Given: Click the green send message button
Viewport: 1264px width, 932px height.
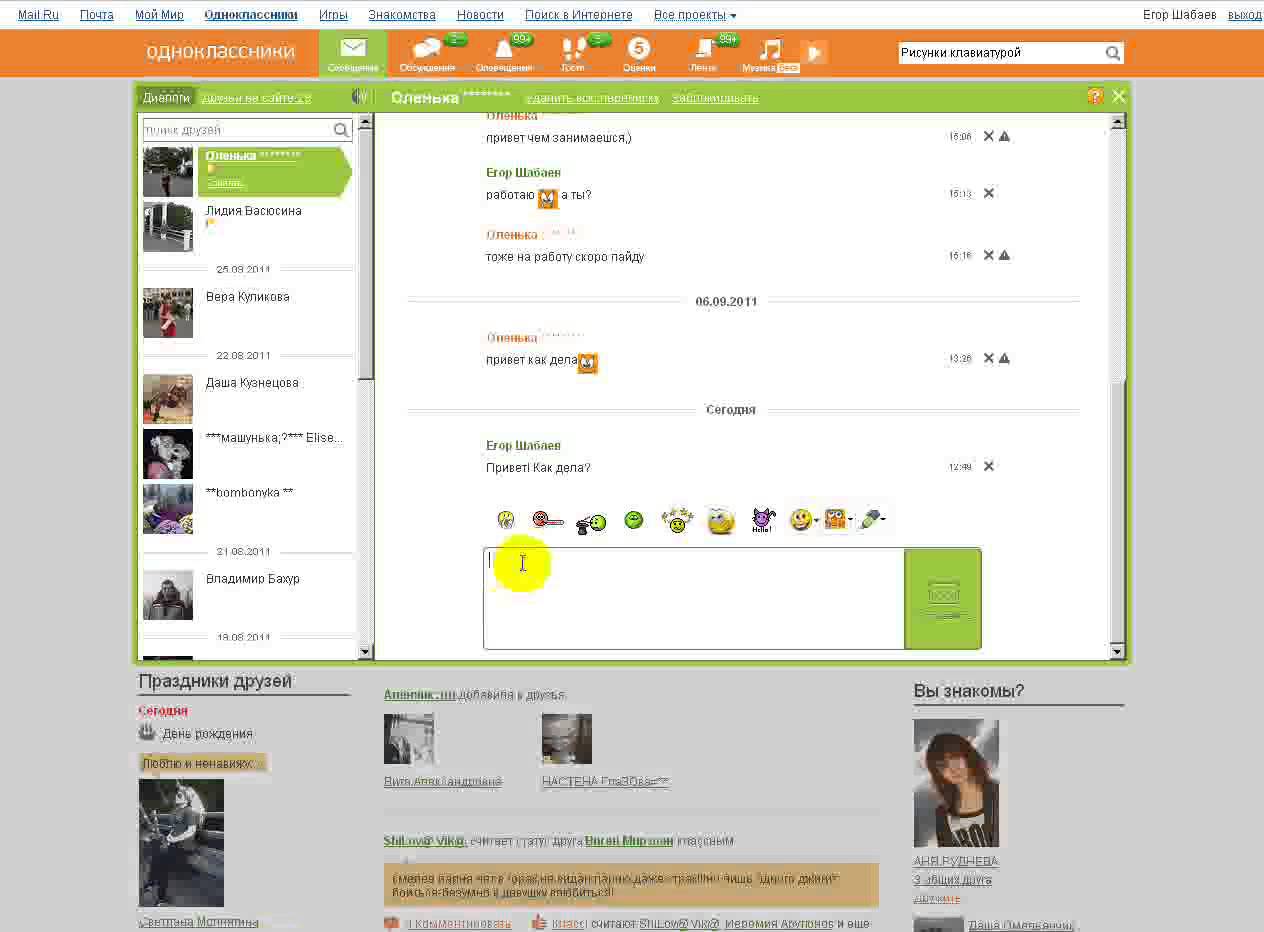Looking at the screenshot, I should (943, 598).
